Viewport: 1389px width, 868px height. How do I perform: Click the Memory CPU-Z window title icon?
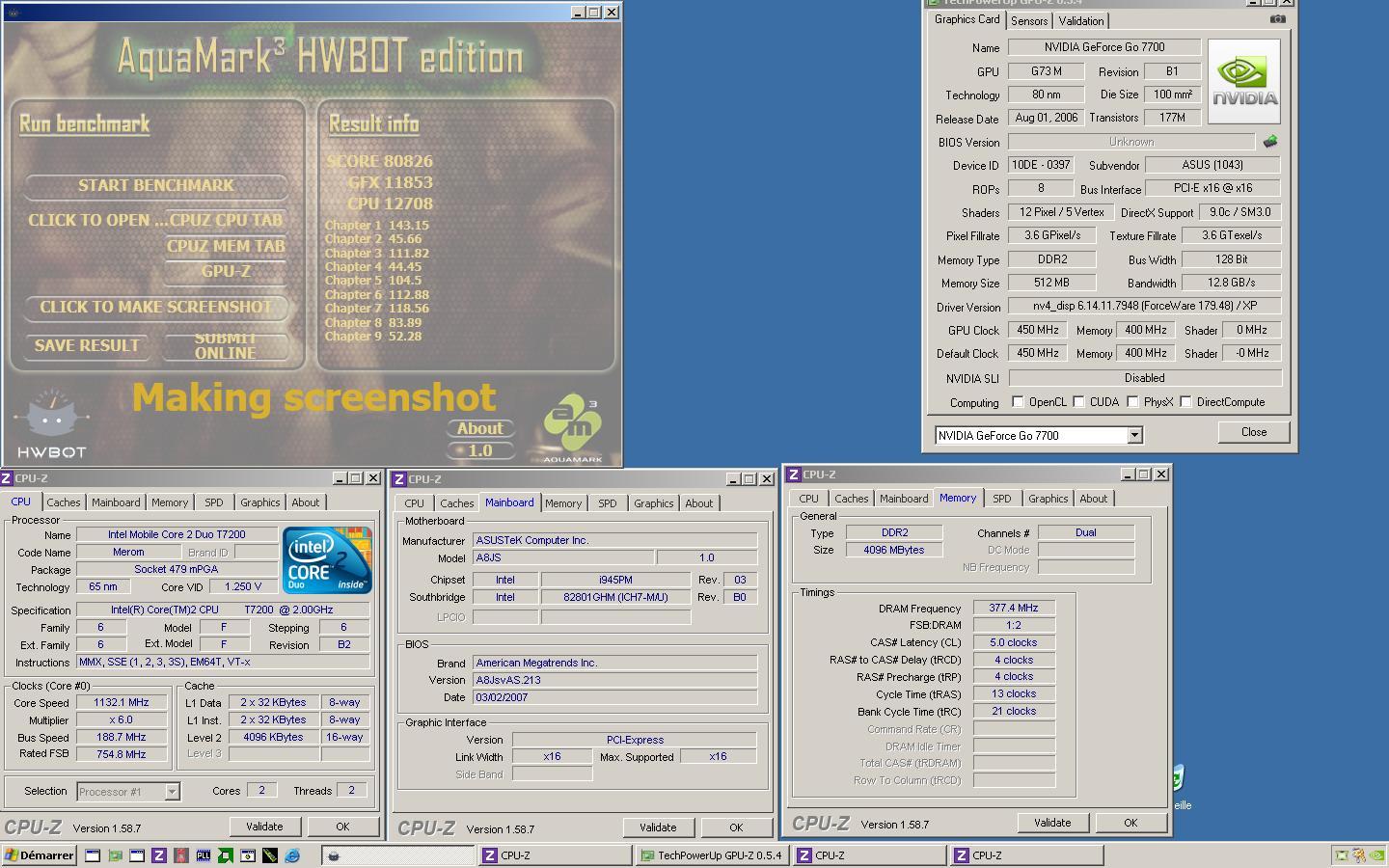[x=795, y=475]
